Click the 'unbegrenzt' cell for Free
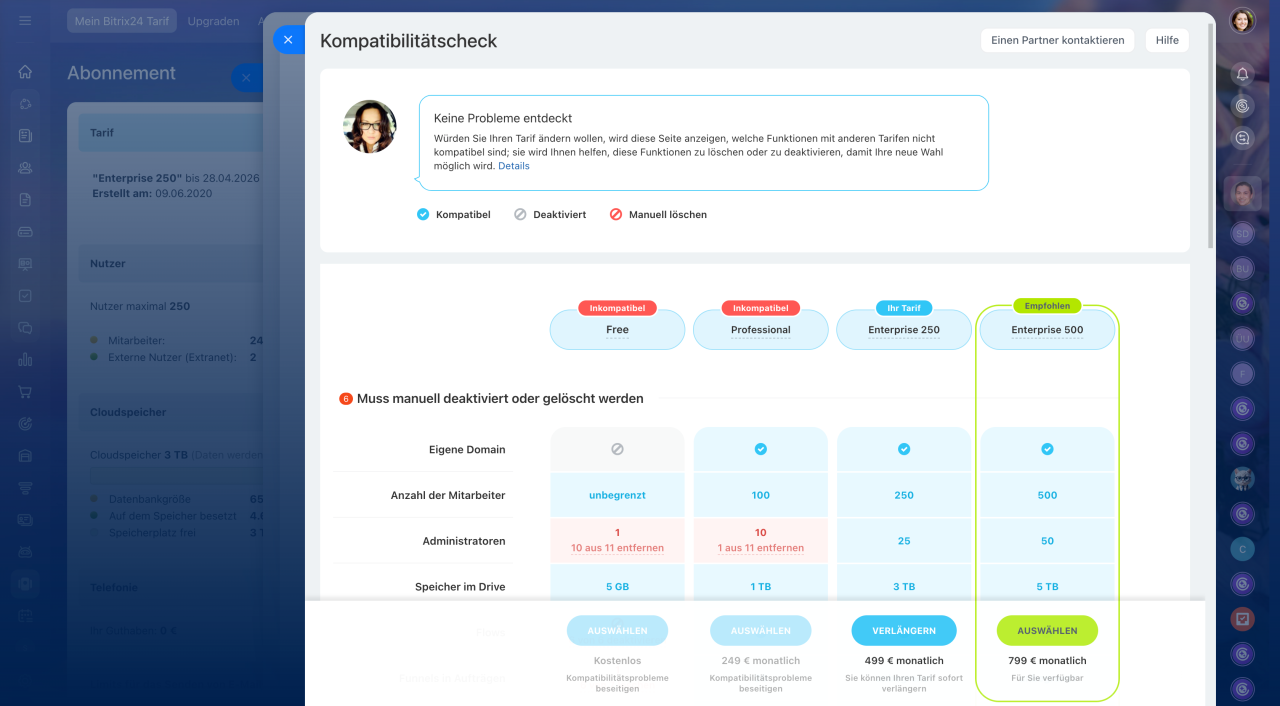1280x706 pixels. click(x=617, y=495)
